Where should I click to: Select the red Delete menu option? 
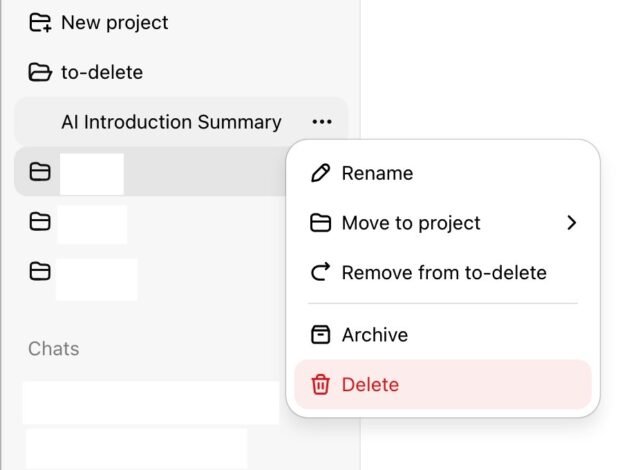[x=443, y=384]
